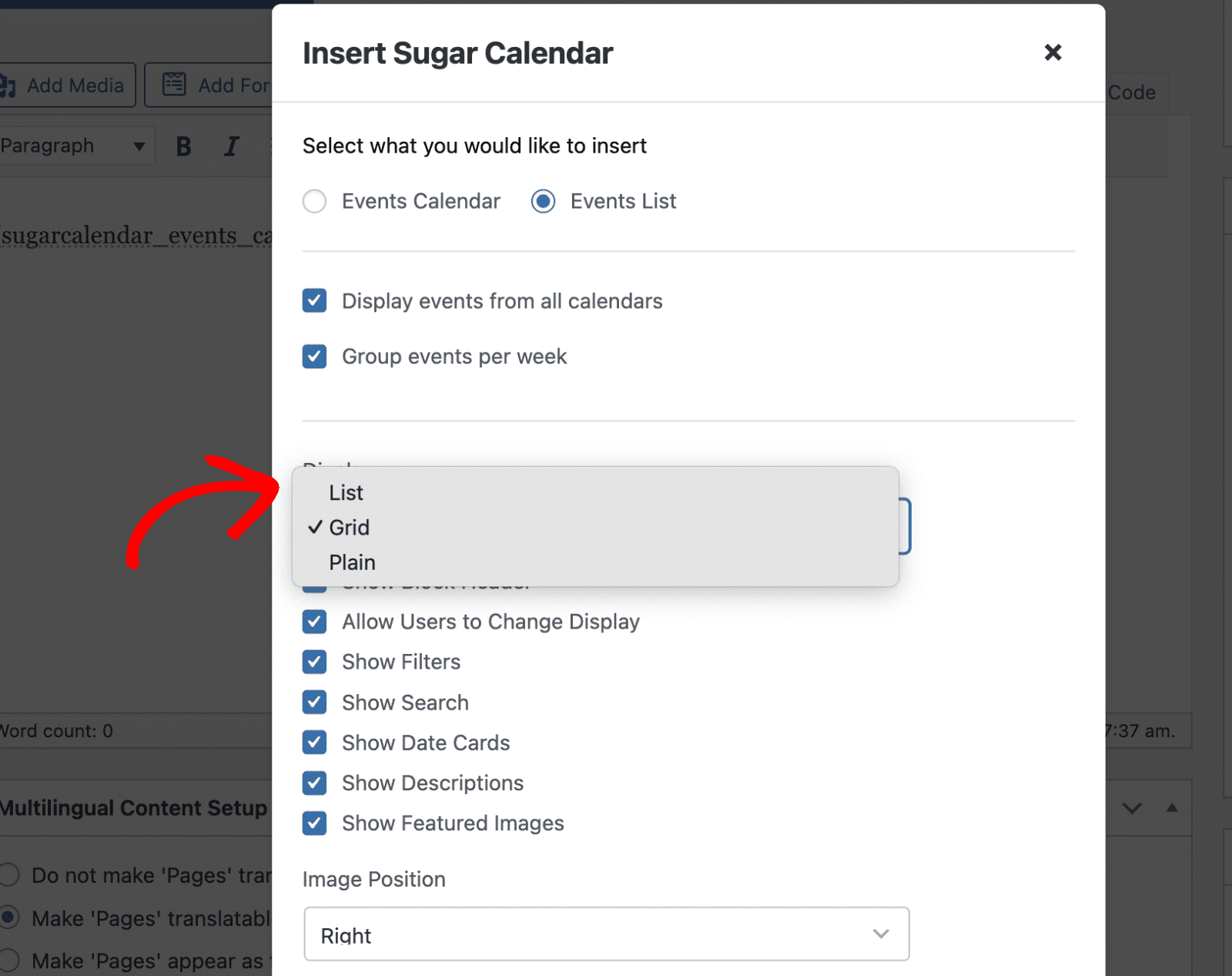
Task: Toggle bold formatting in editor toolbar
Action: 183,146
